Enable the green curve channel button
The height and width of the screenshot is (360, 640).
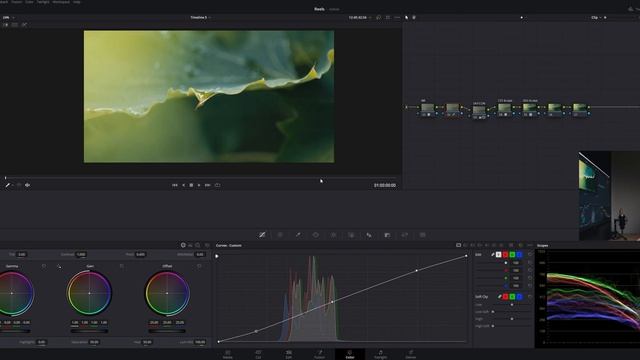(x=512, y=255)
